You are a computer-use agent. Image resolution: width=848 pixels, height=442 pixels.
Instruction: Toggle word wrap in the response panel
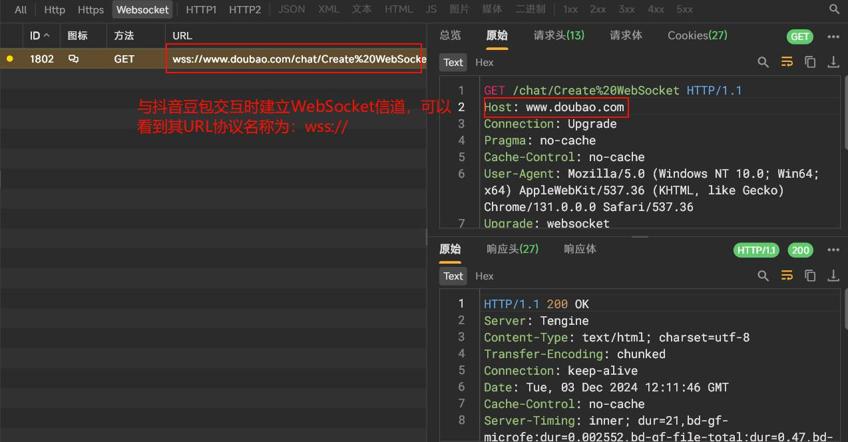point(787,276)
